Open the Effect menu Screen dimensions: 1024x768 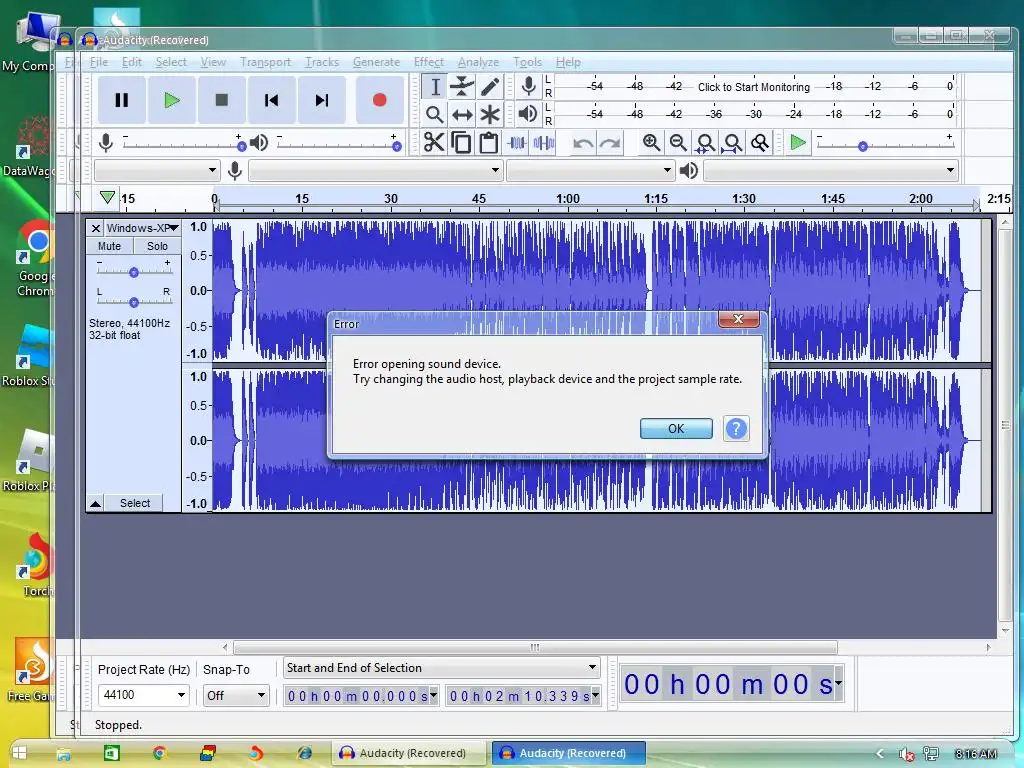click(x=428, y=62)
